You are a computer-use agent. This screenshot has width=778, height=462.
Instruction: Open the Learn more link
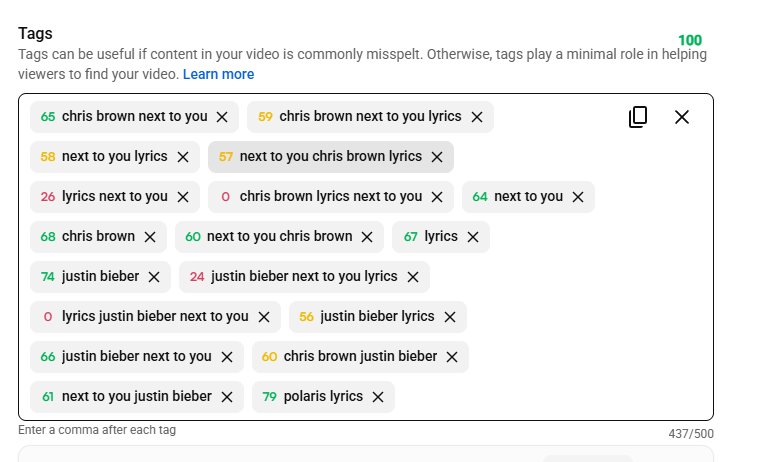[218, 74]
